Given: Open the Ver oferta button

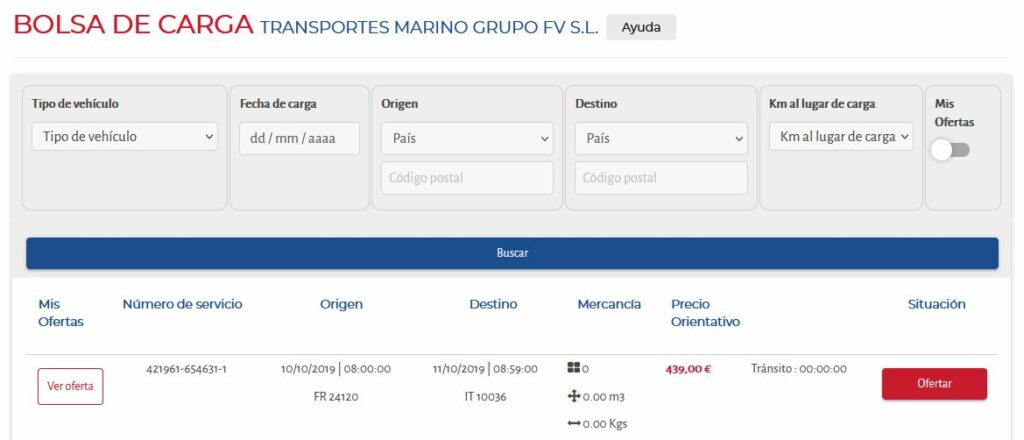Looking at the screenshot, I should [x=71, y=386].
